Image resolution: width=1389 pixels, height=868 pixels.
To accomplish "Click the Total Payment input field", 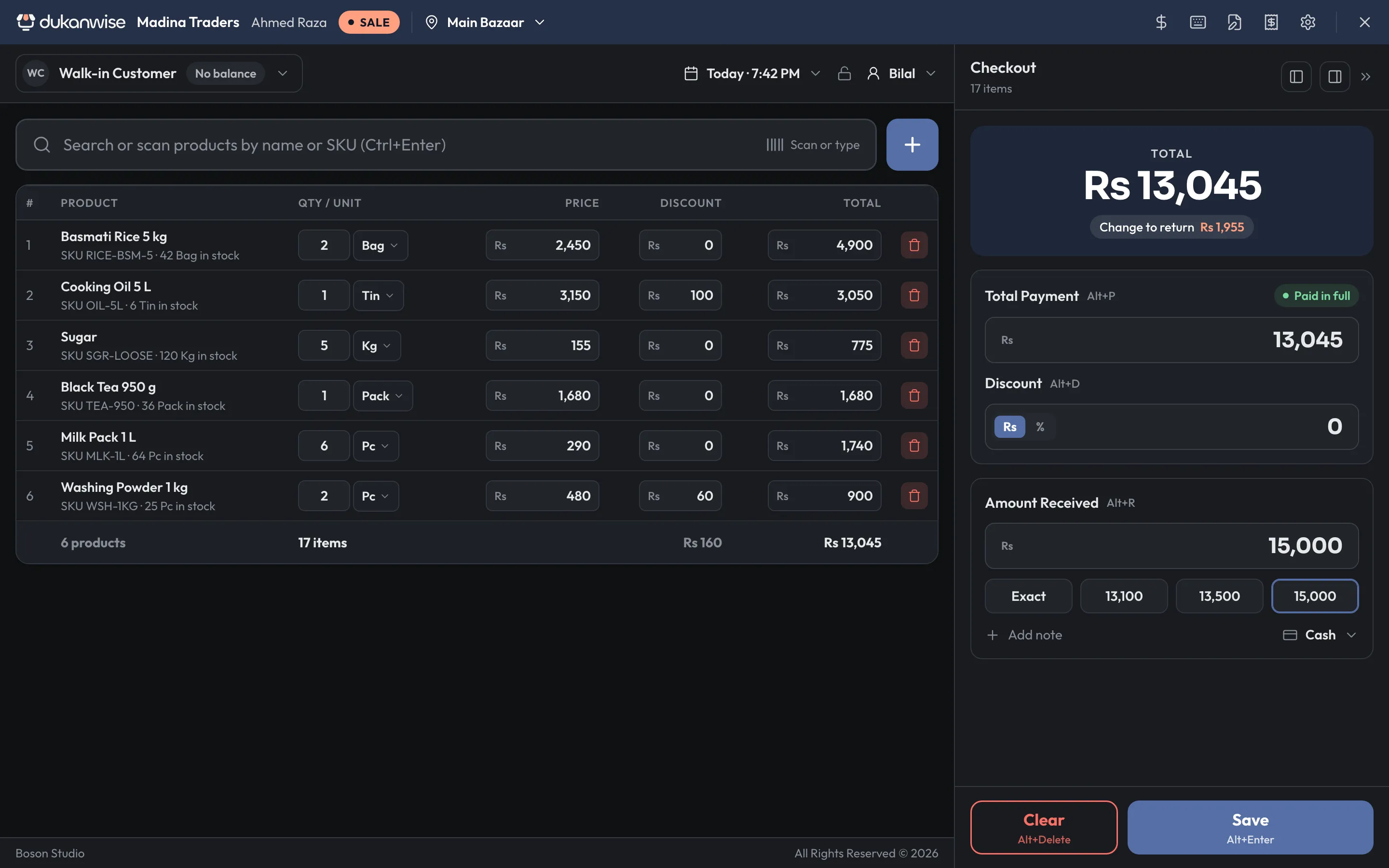I will click(1171, 340).
